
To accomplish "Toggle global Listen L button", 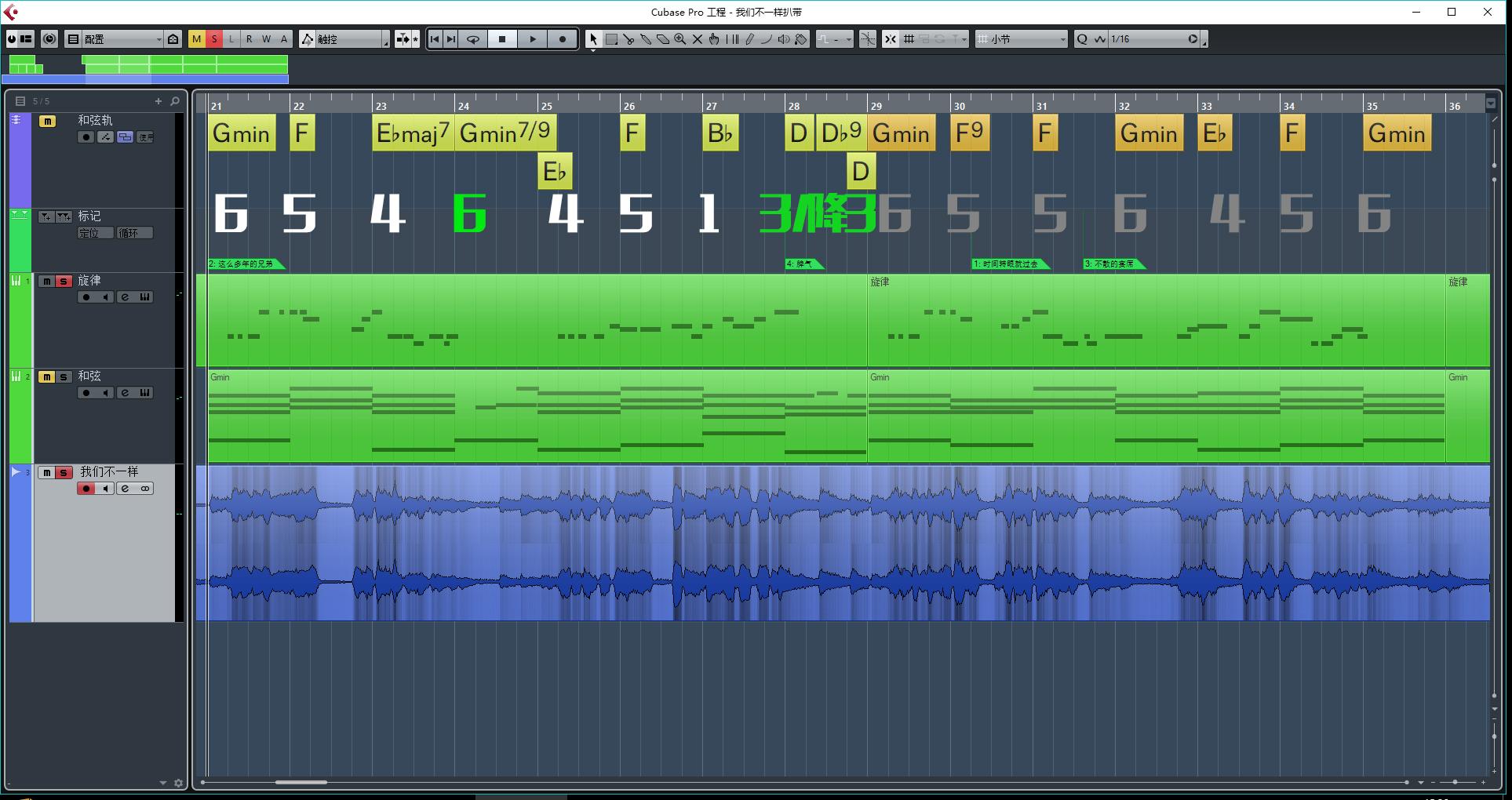I will coord(231,38).
